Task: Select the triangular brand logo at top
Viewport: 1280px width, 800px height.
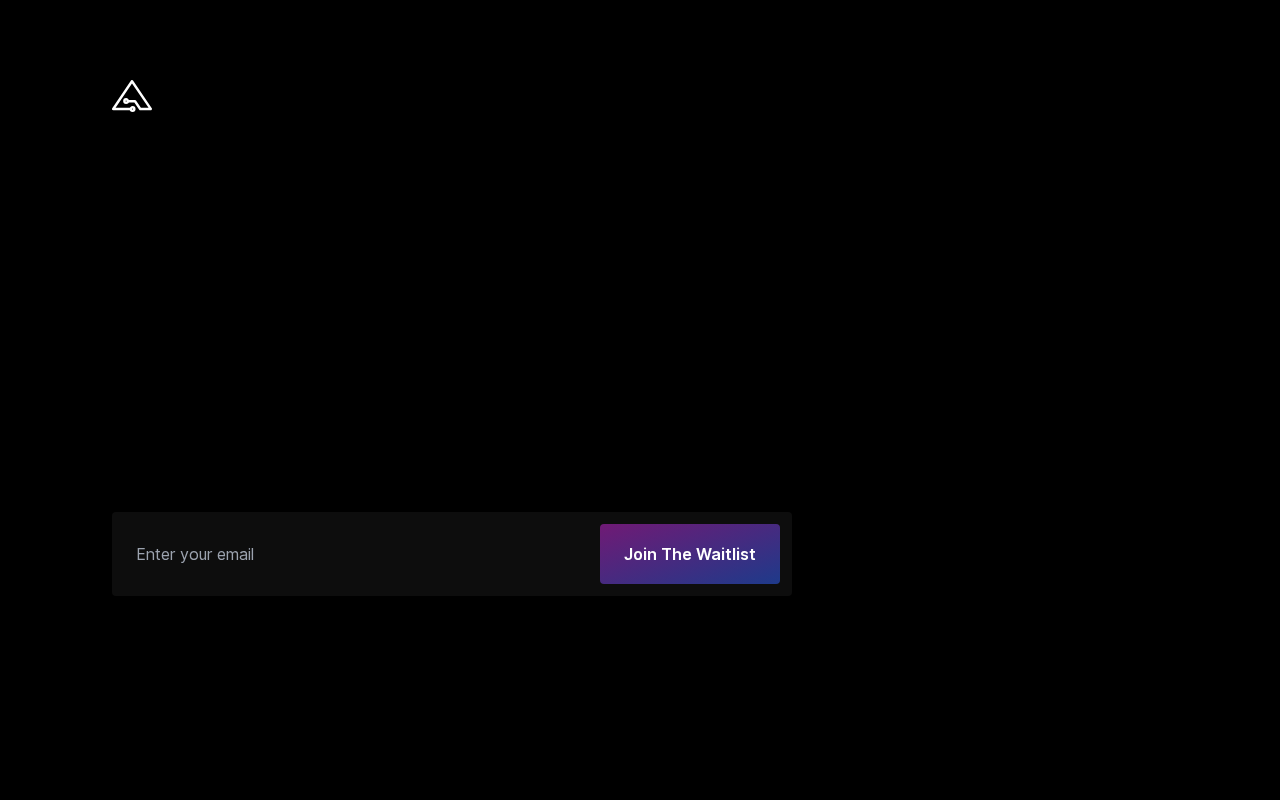Action: 132,96
